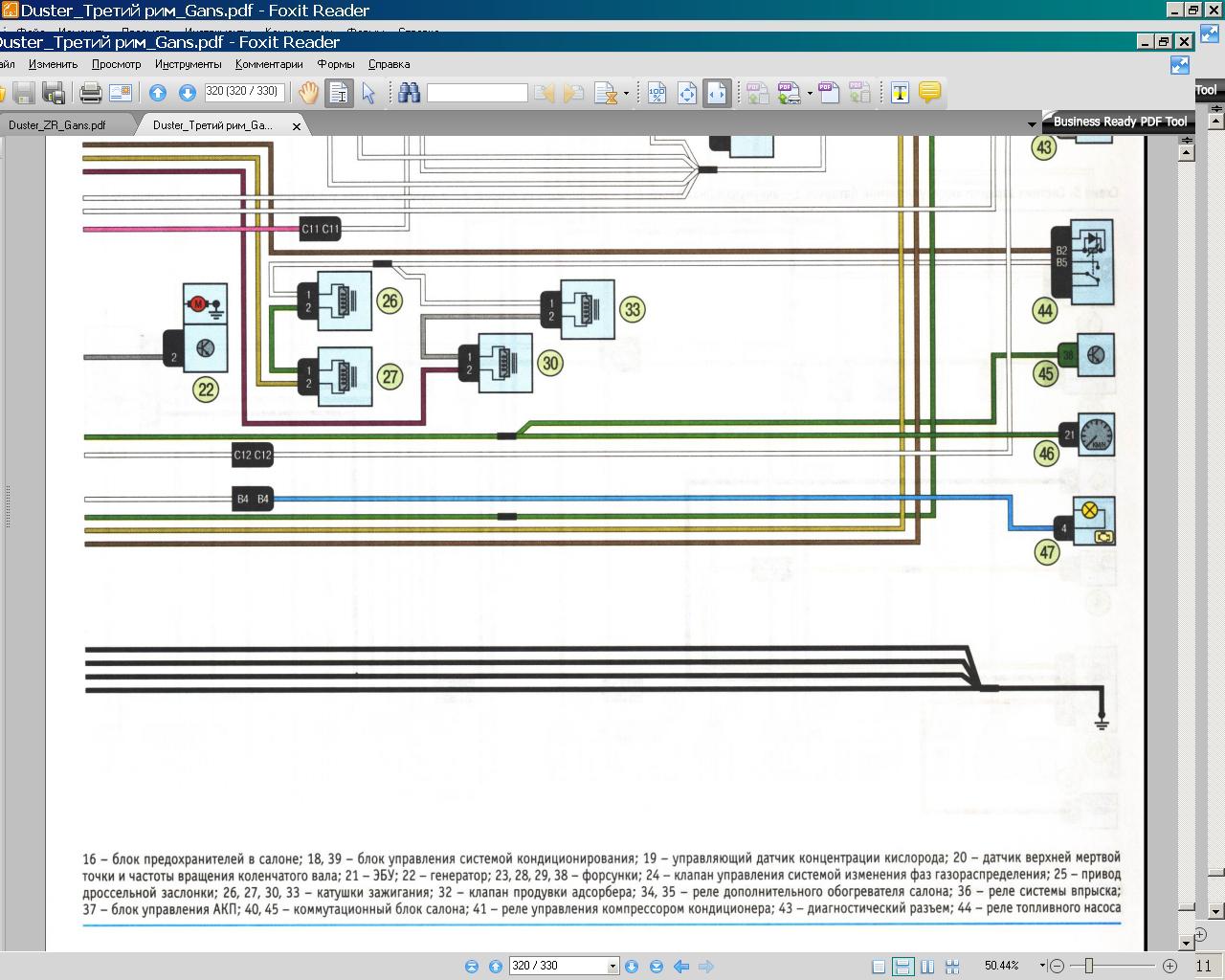The image size is (1225, 980).
Task: Expand zoom percentage dropdown
Action: point(1042,967)
